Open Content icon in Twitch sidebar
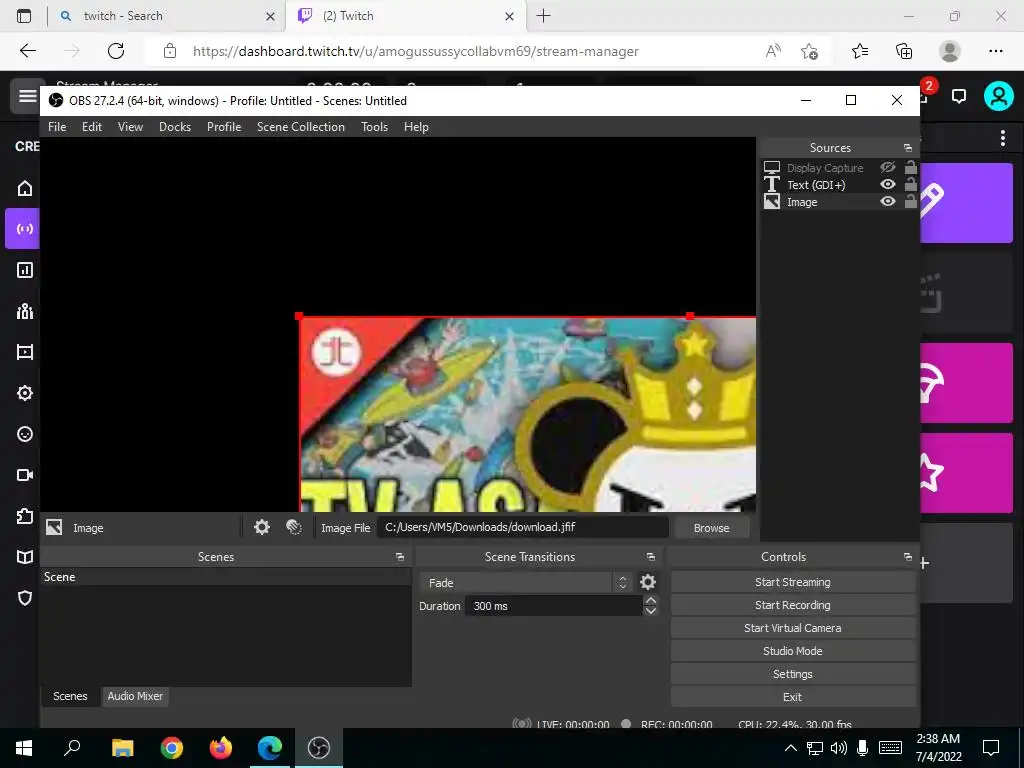Screen dimensions: 1024x768 pos(25,352)
